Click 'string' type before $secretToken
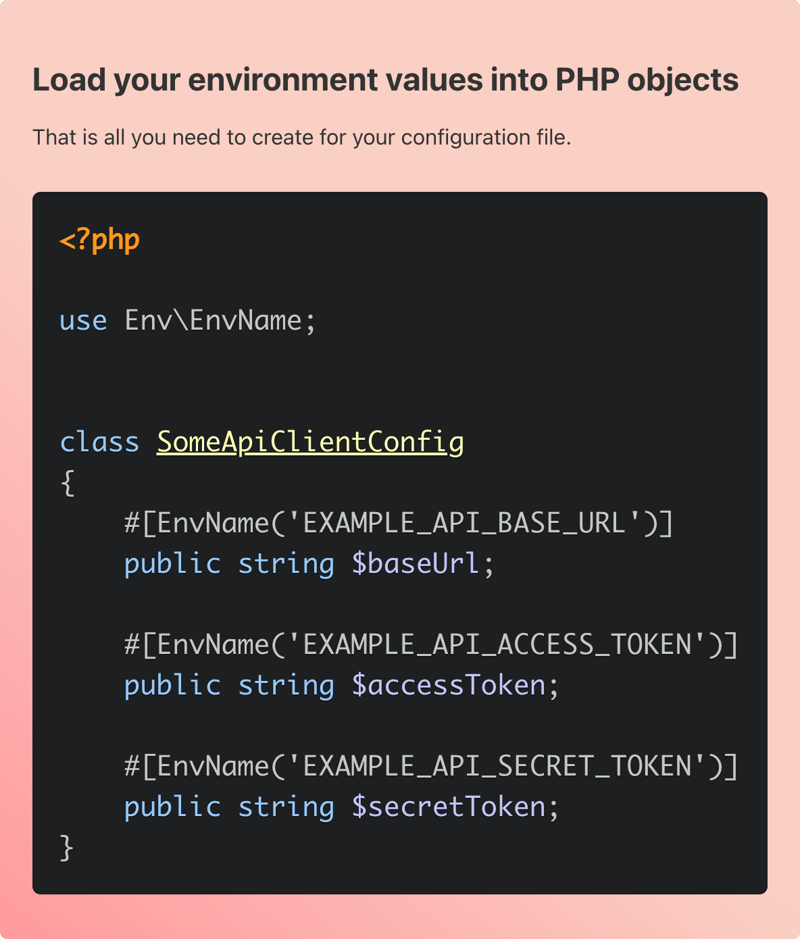Image resolution: width=800 pixels, height=939 pixels. [x=286, y=808]
